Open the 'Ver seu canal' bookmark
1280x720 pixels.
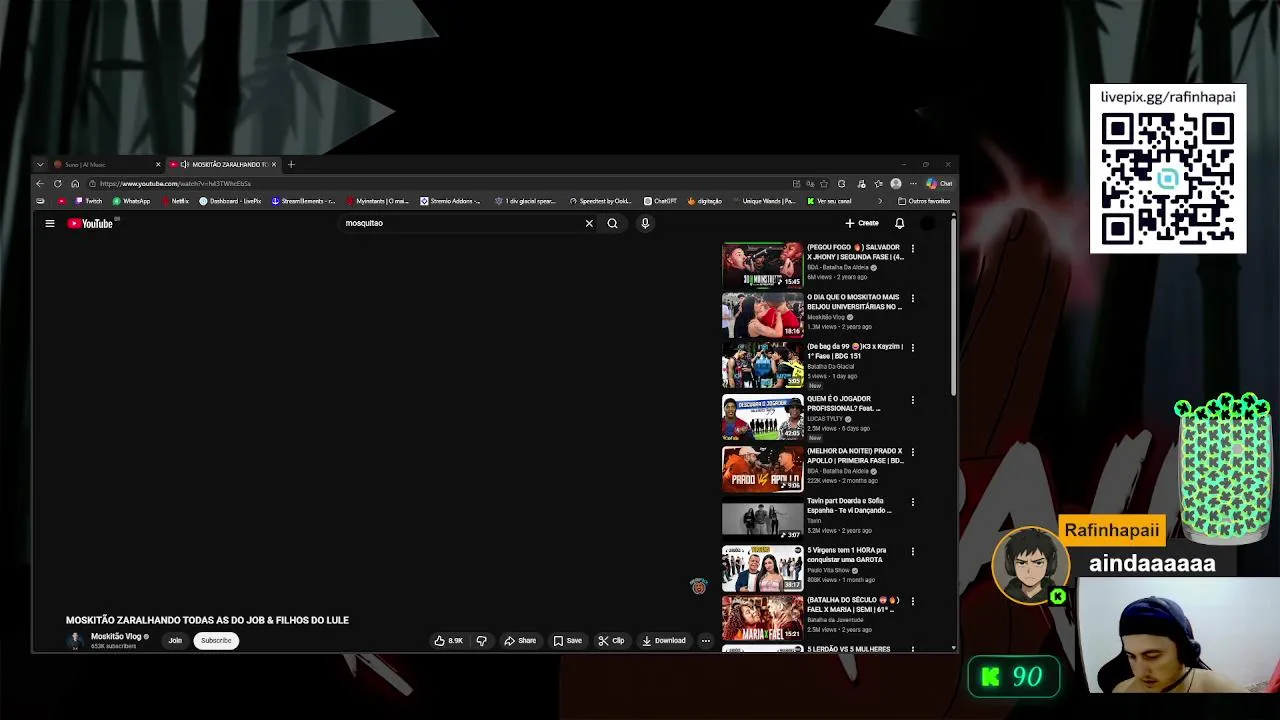(x=829, y=201)
